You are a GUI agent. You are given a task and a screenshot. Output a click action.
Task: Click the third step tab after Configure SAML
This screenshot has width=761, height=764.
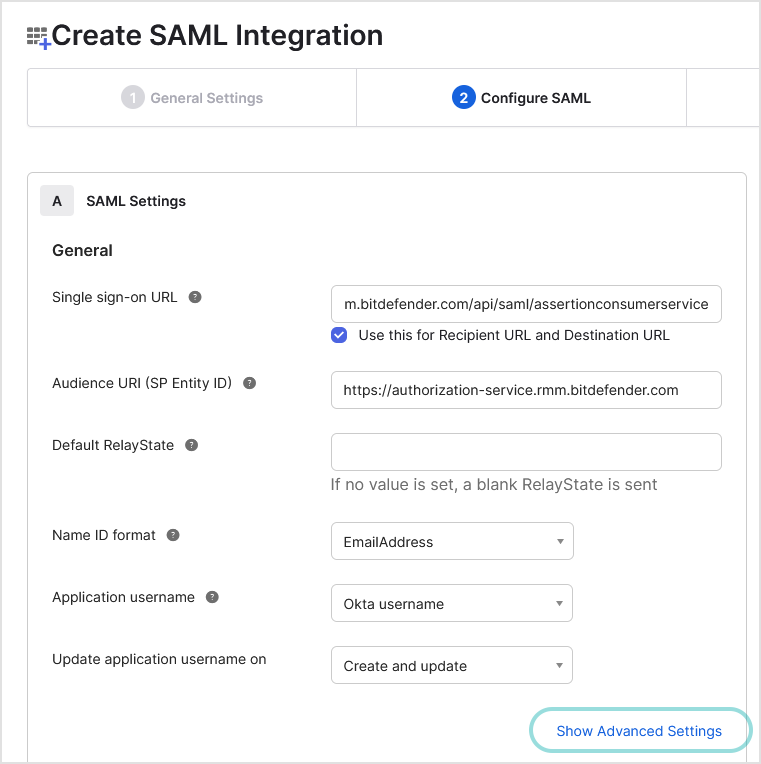(723, 98)
